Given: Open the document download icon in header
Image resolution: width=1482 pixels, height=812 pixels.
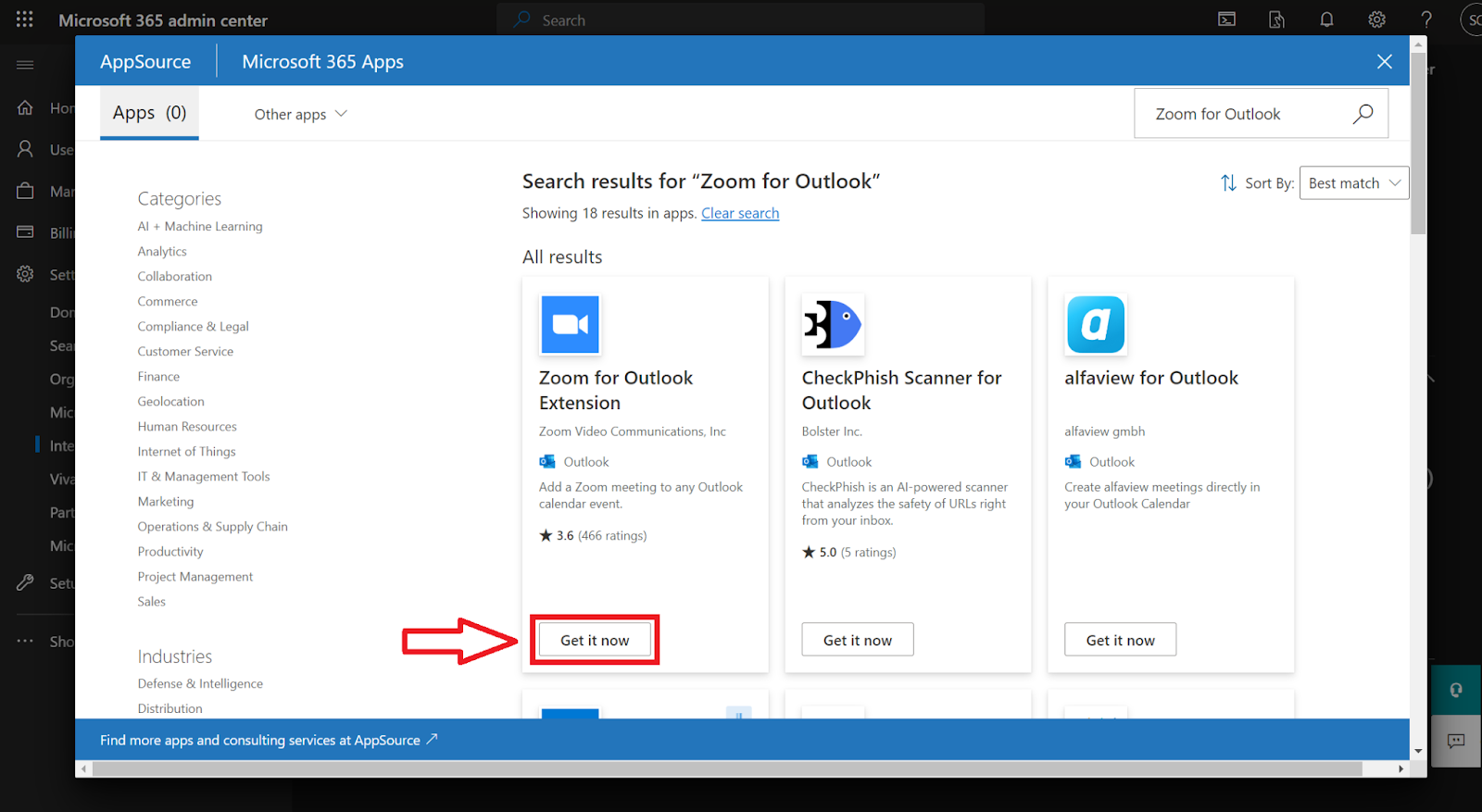Looking at the screenshot, I should (1276, 19).
